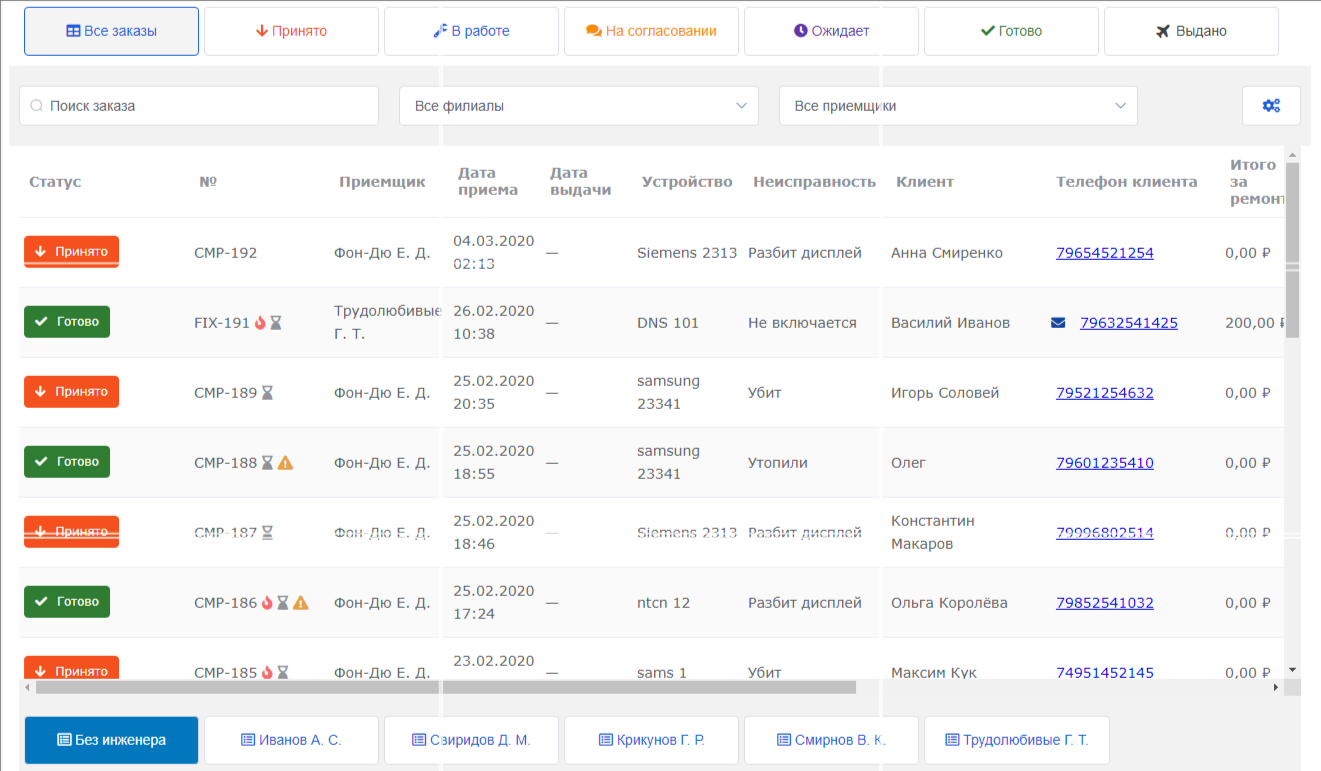
Task: Call client phone 79654521254
Action: 1105,253
